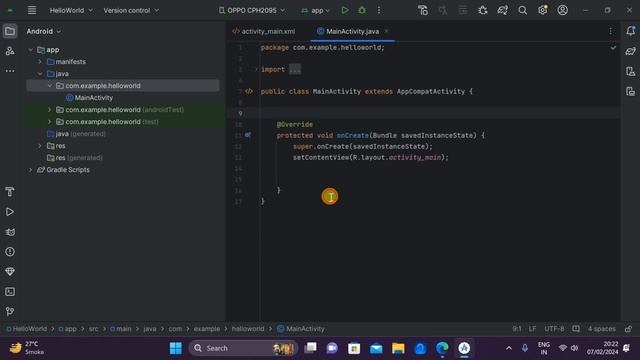The width and height of the screenshot is (640, 360).
Task: Click the related XML file gutter icon
Action: [x=249, y=91]
